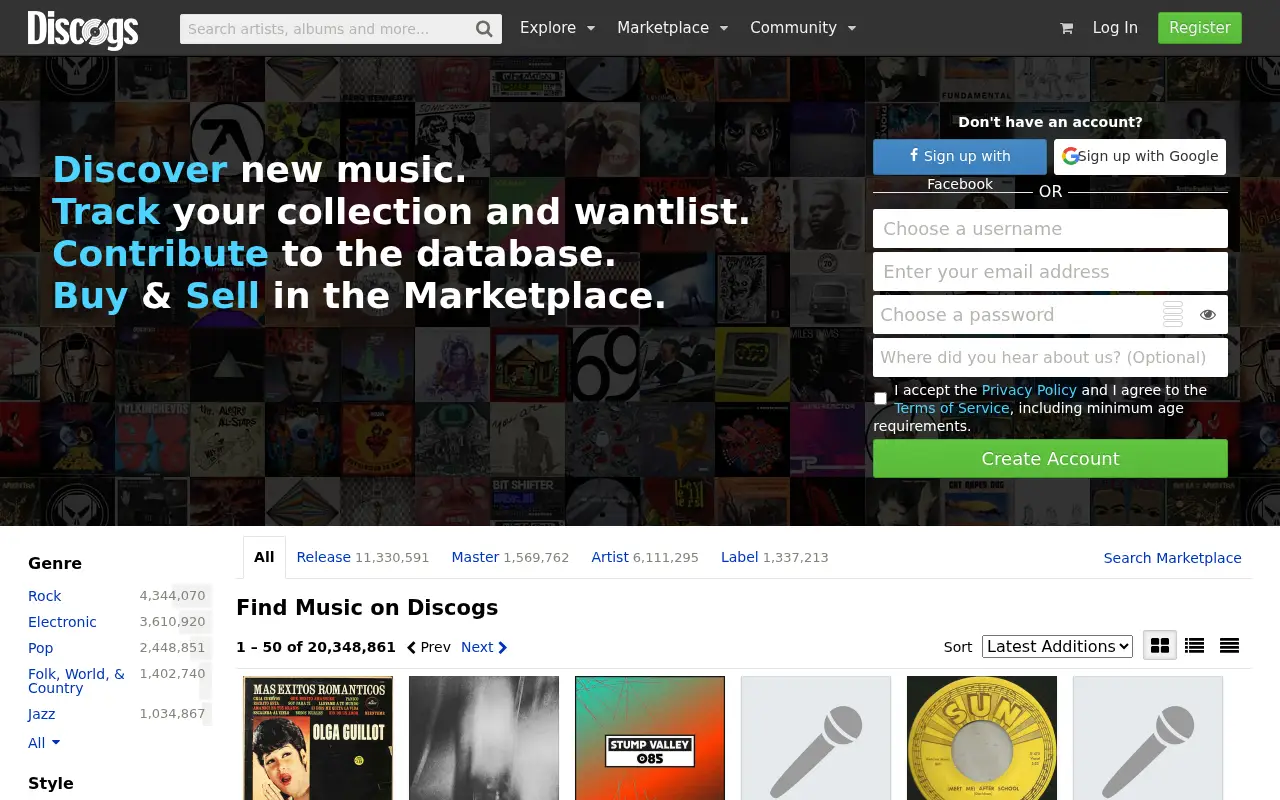Open the Terms of Service link
Image resolution: width=1280 pixels, height=800 pixels.
pos(952,408)
